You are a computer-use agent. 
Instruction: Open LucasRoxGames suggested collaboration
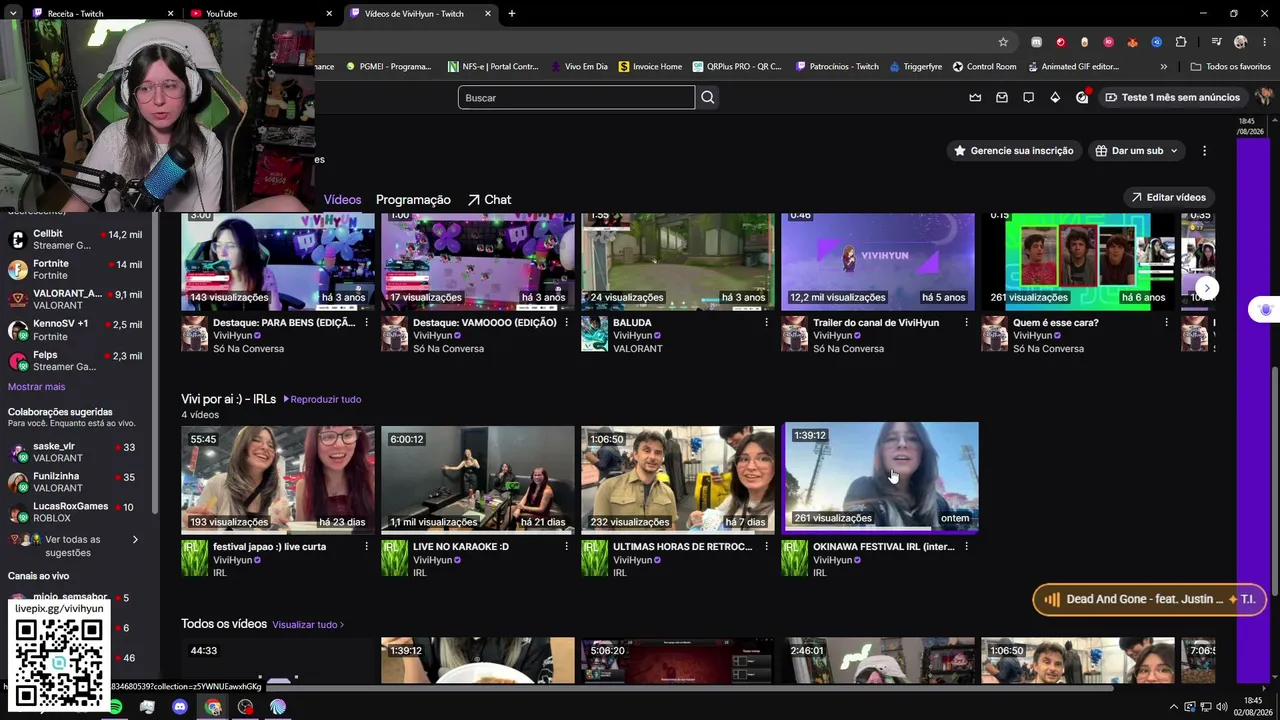click(x=75, y=512)
